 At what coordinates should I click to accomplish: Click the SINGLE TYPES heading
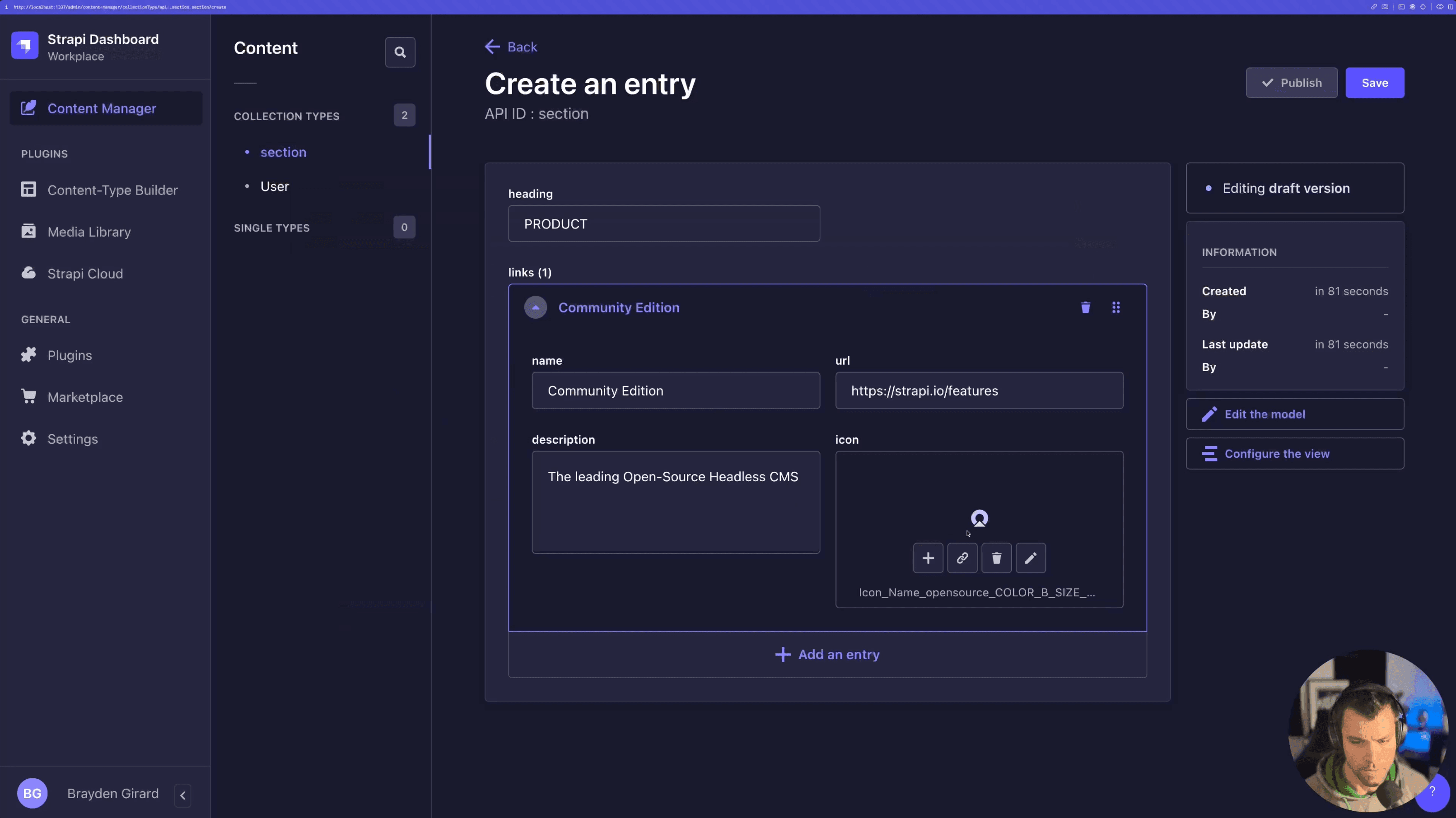[272, 228]
